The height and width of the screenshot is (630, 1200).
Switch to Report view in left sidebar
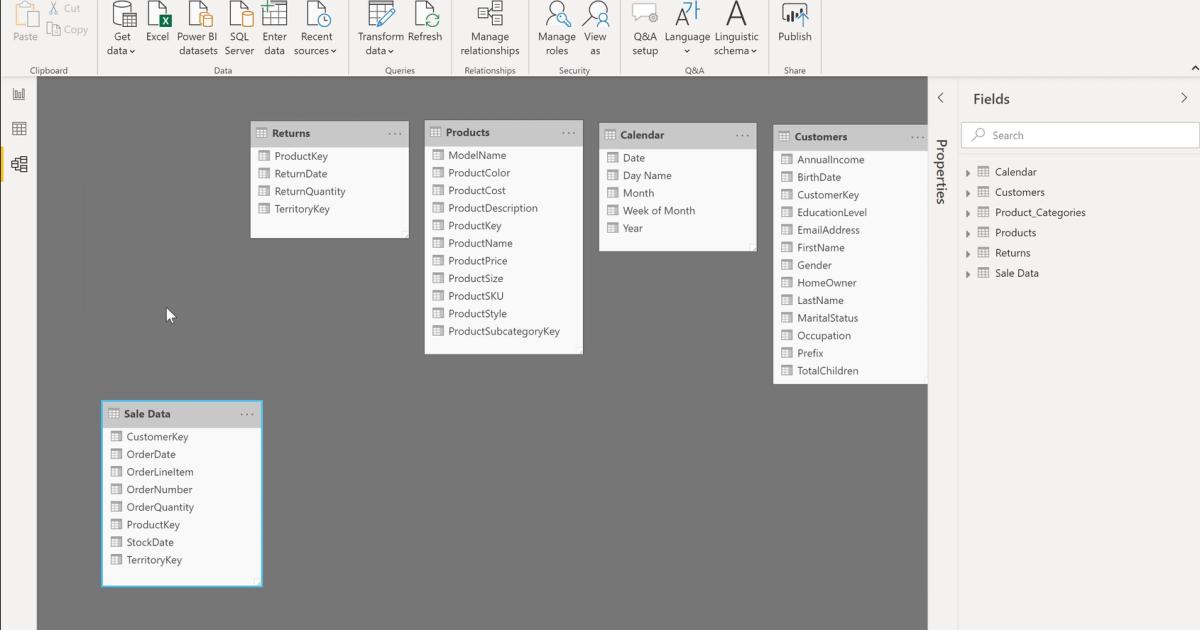pos(18,92)
